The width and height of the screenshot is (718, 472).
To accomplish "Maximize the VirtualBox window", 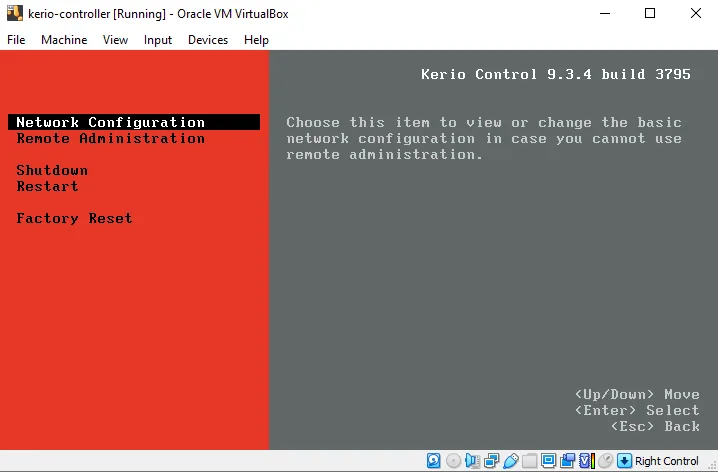I will coord(650,13).
